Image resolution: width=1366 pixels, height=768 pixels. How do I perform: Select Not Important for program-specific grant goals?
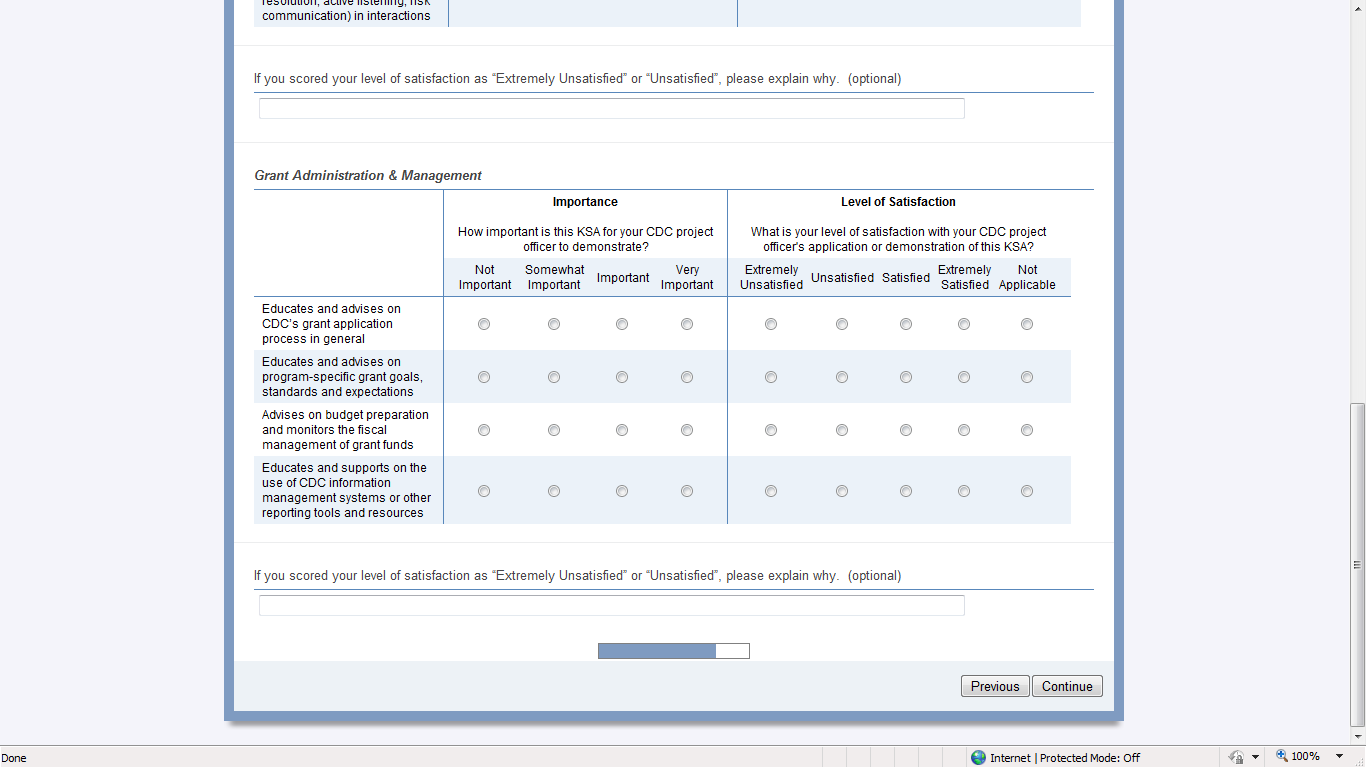tap(484, 377)
